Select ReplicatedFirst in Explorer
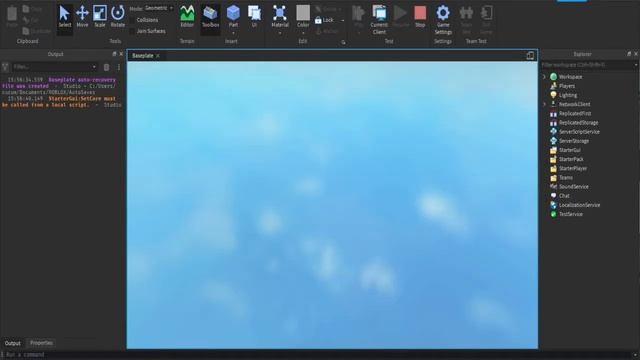Image resolution: width=640 pixels, height=360 pixels. (575, 113)
